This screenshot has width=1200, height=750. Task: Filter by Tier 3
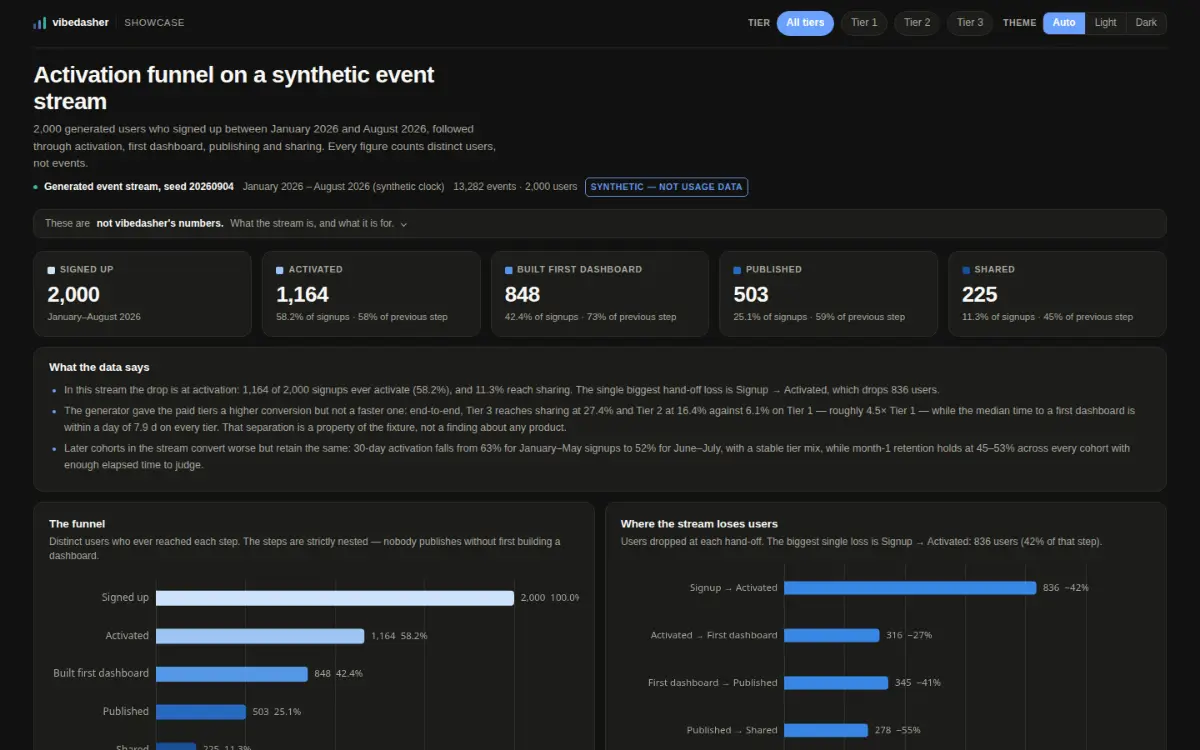(x=970, y=23)
